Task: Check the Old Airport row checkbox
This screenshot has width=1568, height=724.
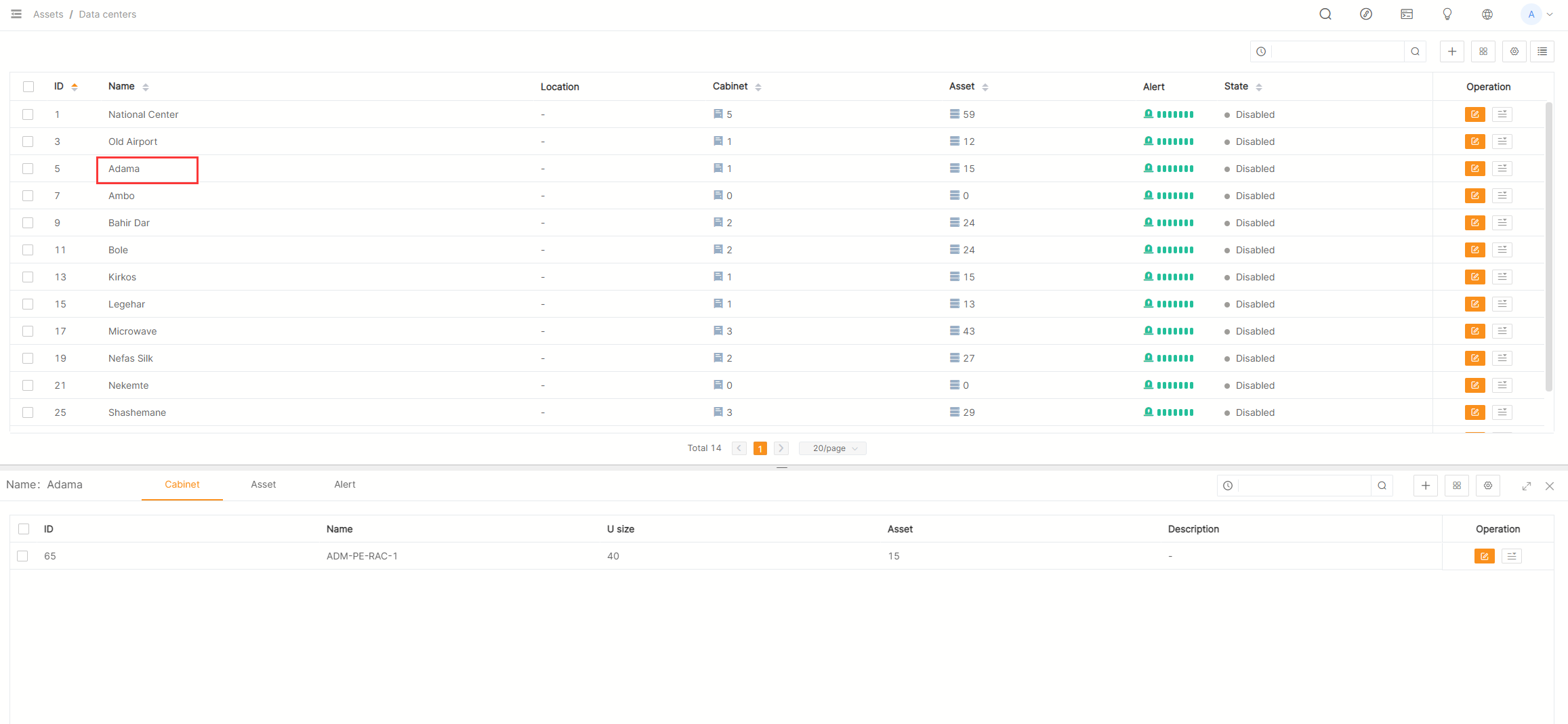Action: click(x=28, y=142)
